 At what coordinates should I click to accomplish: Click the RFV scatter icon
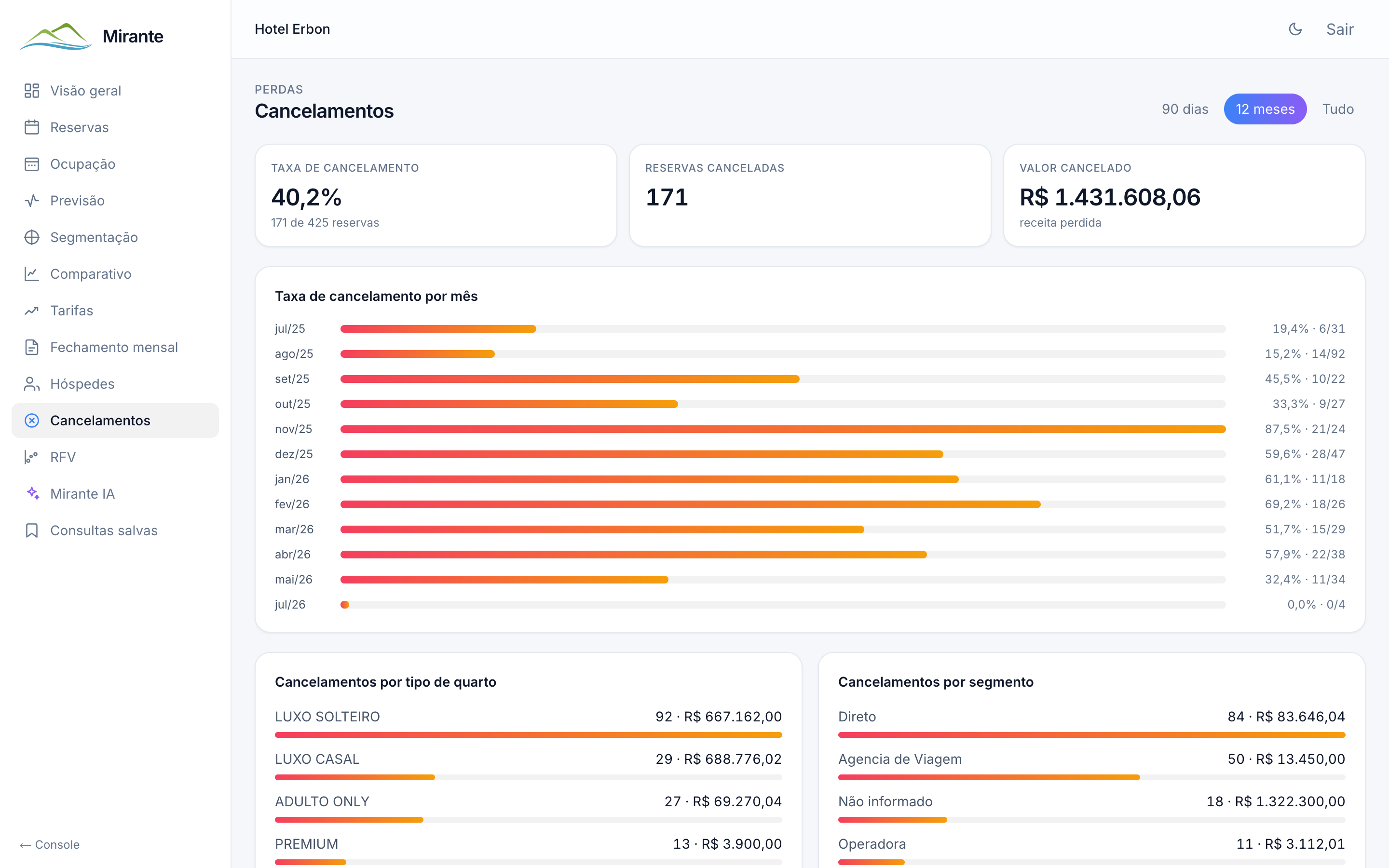[31, 457]
